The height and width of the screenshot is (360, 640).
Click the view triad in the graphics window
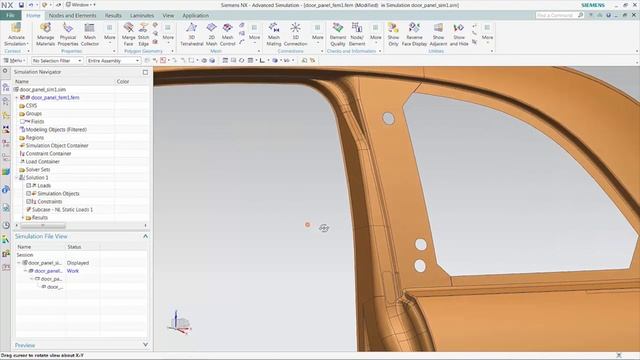point(180,322)
